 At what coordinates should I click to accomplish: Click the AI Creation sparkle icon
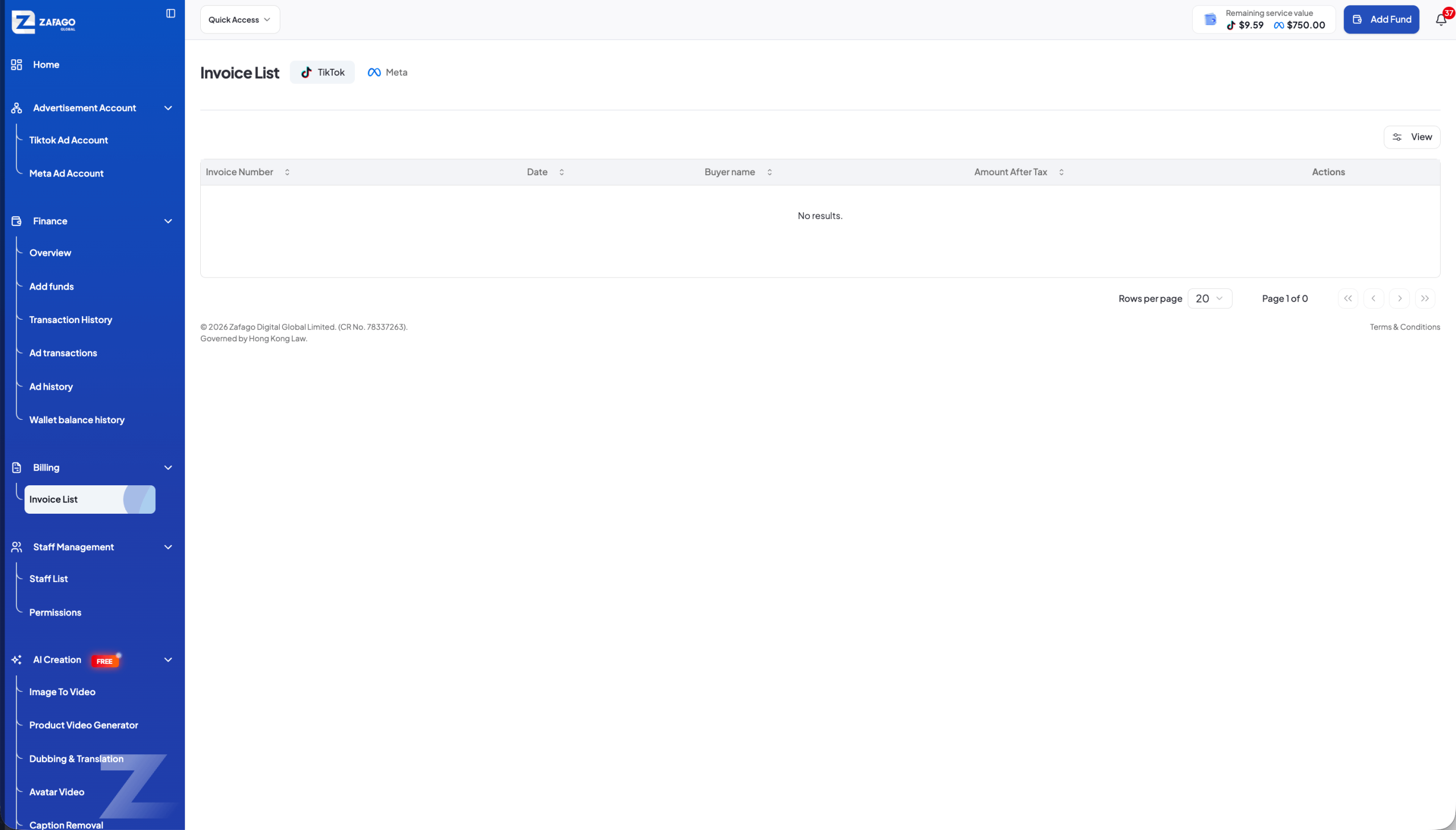point(16,659)
